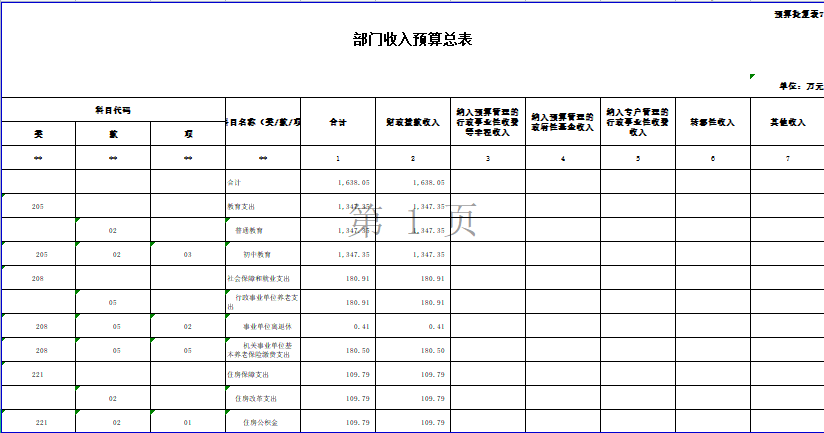The width and height of the screenshot is (824, 433).
Task: Select the 行政事业单位养老支出 cell
Action: tap(263, 303)
